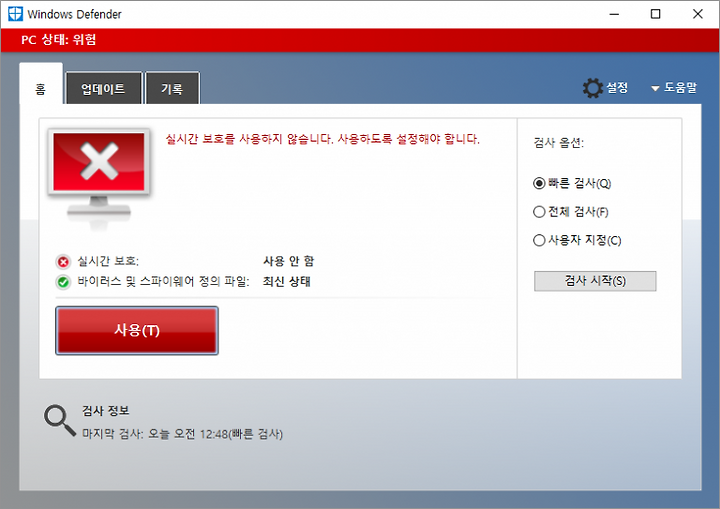Click the 도움말 help label
Screen dimensions: 720x509
(681, 87)
